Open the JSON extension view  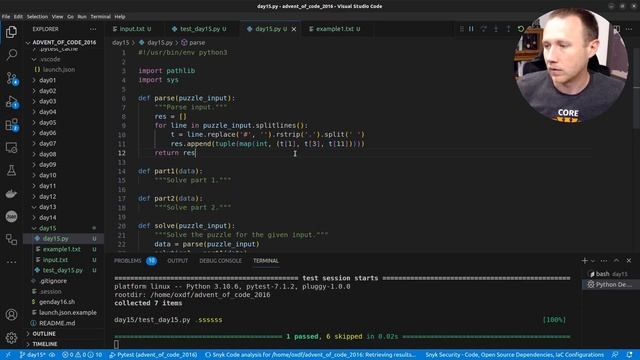[11, 216]
